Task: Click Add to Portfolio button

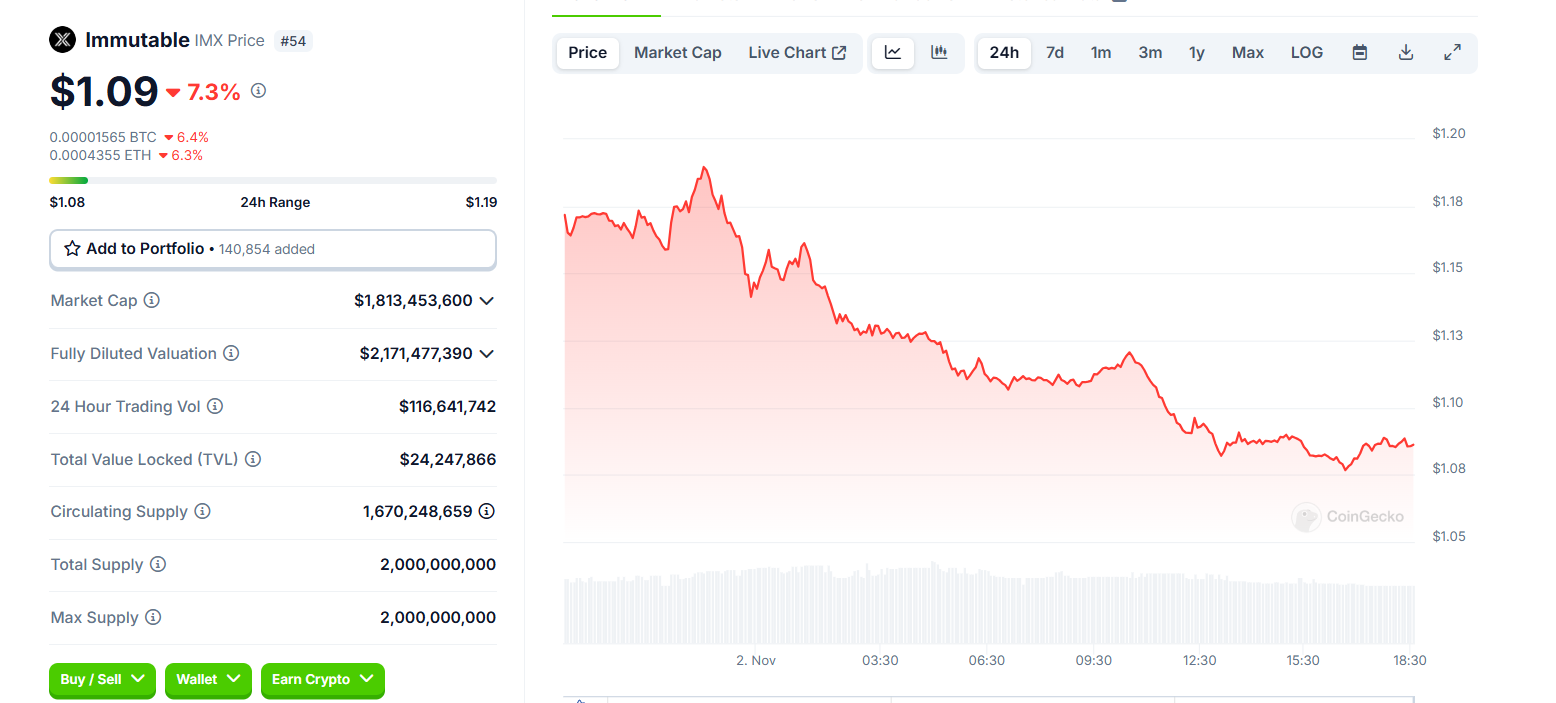Action: coord(273,249)
